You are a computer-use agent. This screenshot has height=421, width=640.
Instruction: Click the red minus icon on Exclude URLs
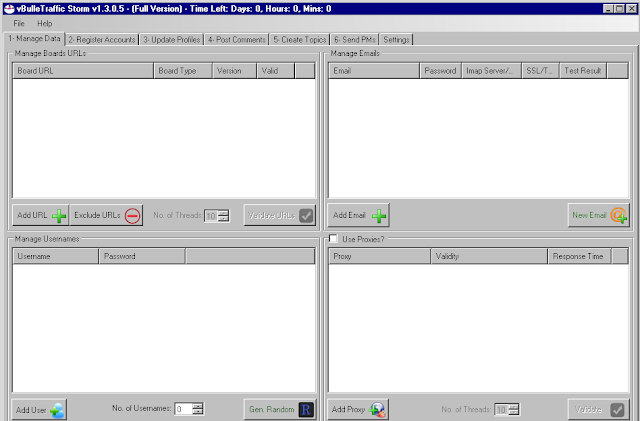tap(132, 216)
